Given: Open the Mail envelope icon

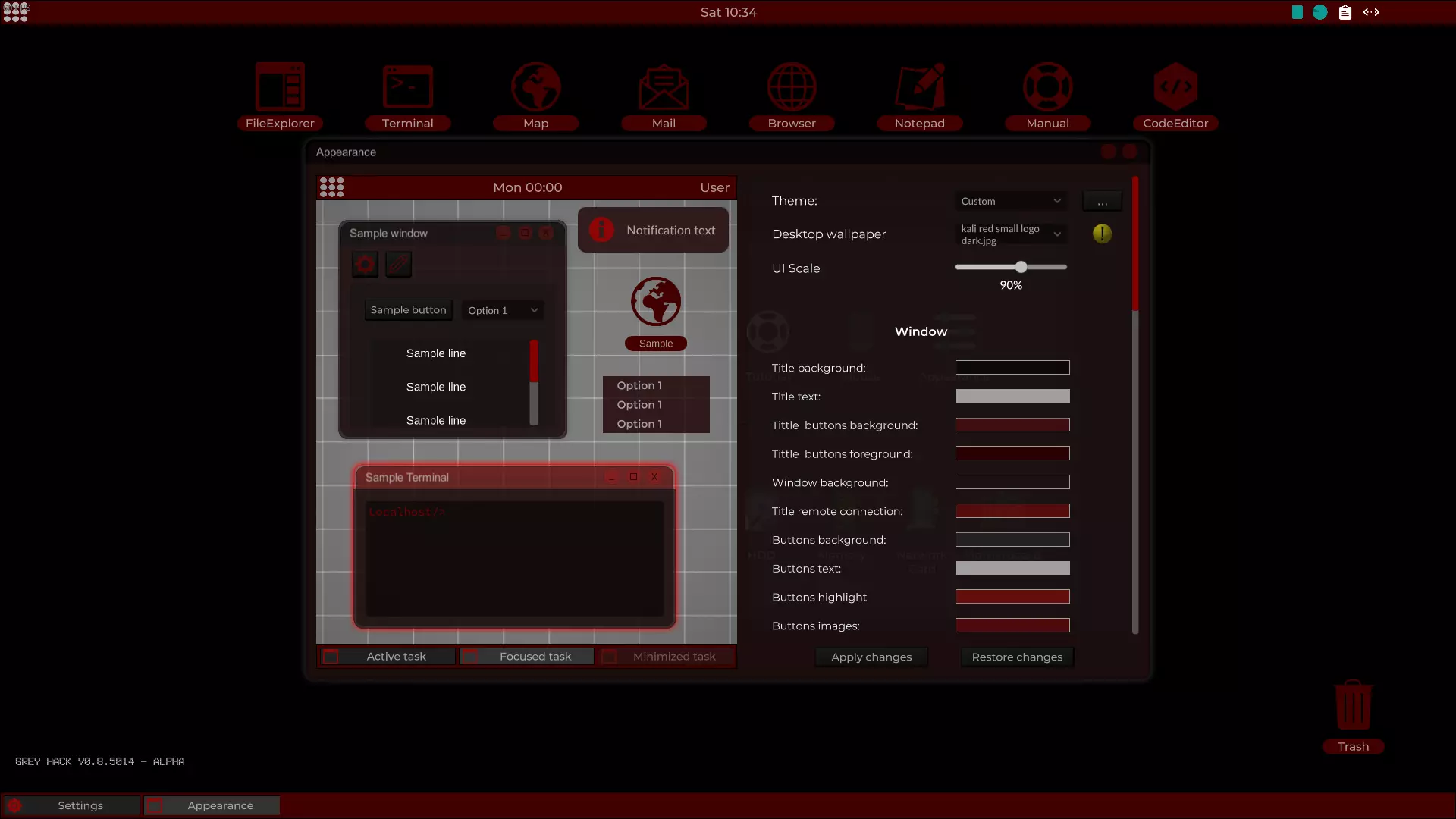Looking at the screenshot, I should pyautogui.click(x=664, y=88).
